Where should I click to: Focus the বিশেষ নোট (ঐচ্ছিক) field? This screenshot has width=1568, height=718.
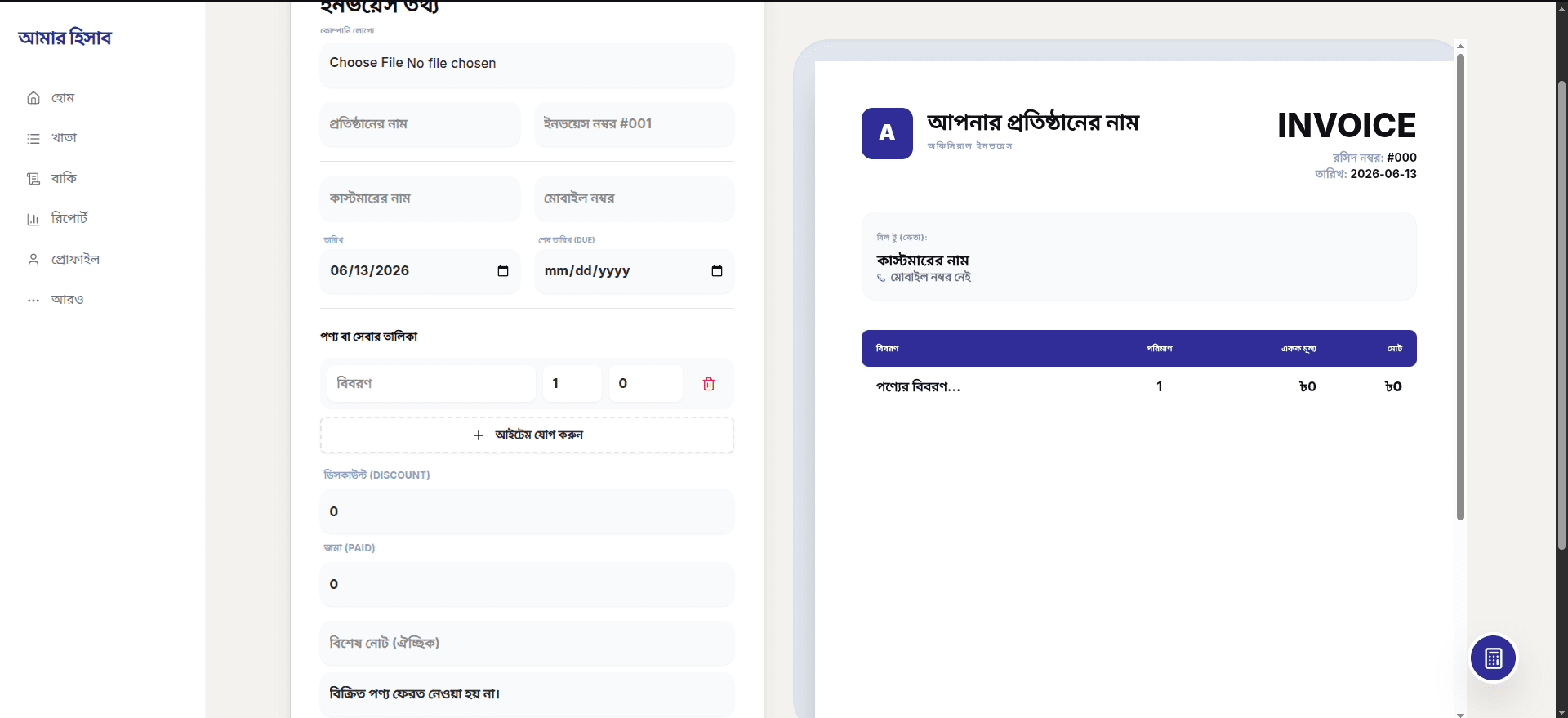[527, 644]
